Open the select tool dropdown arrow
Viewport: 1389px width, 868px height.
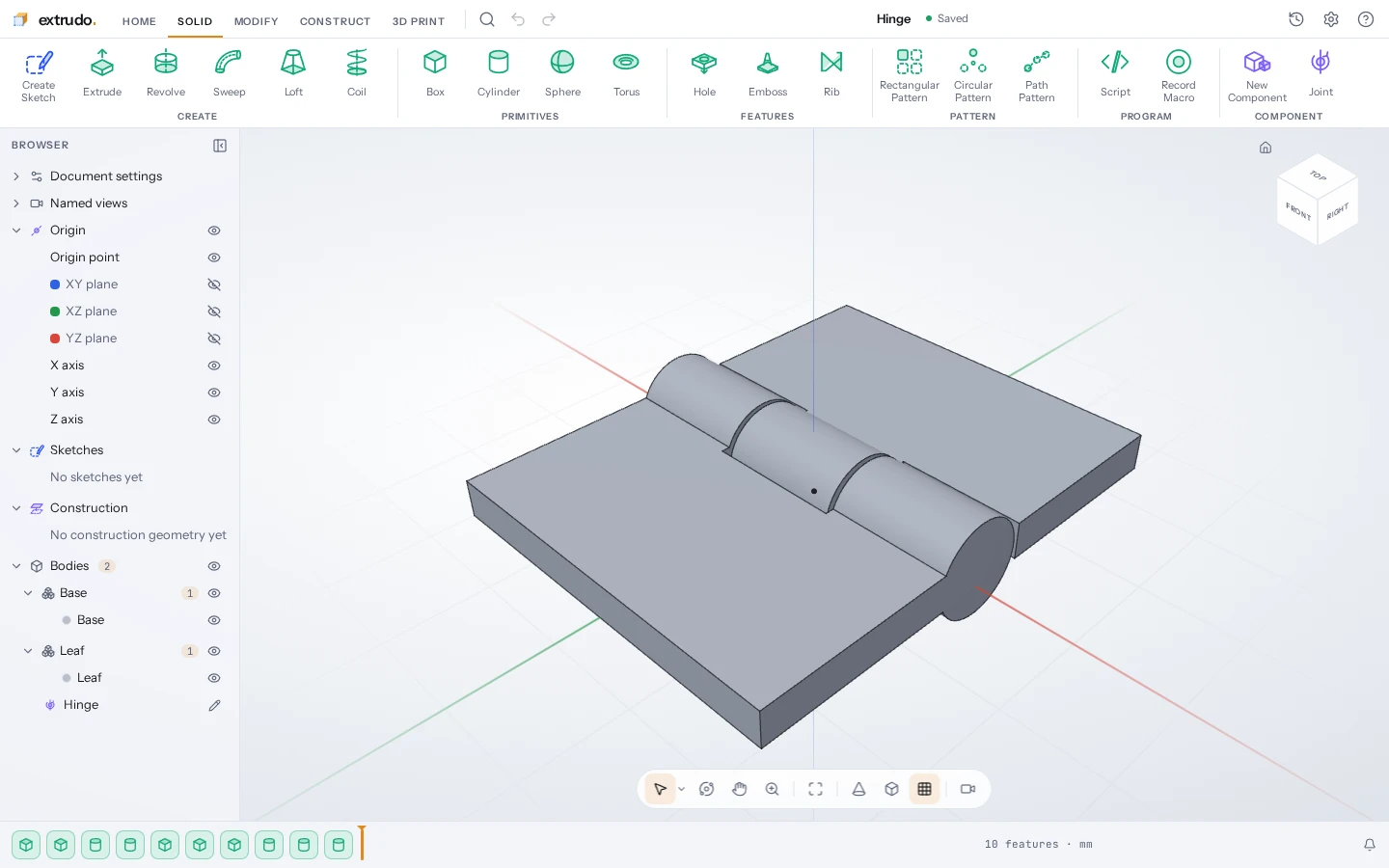(682, 789)
